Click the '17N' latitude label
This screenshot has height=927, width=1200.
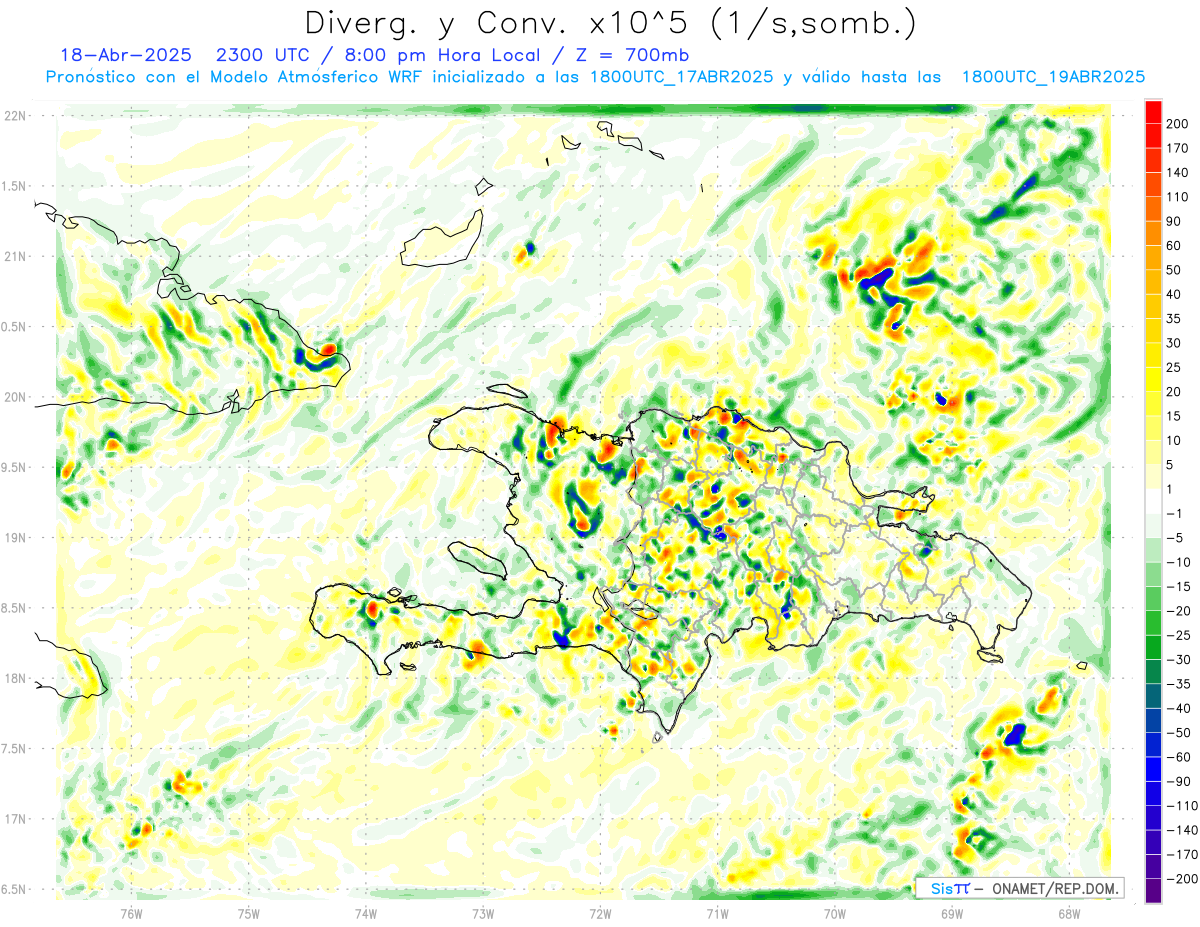point(15,819)
